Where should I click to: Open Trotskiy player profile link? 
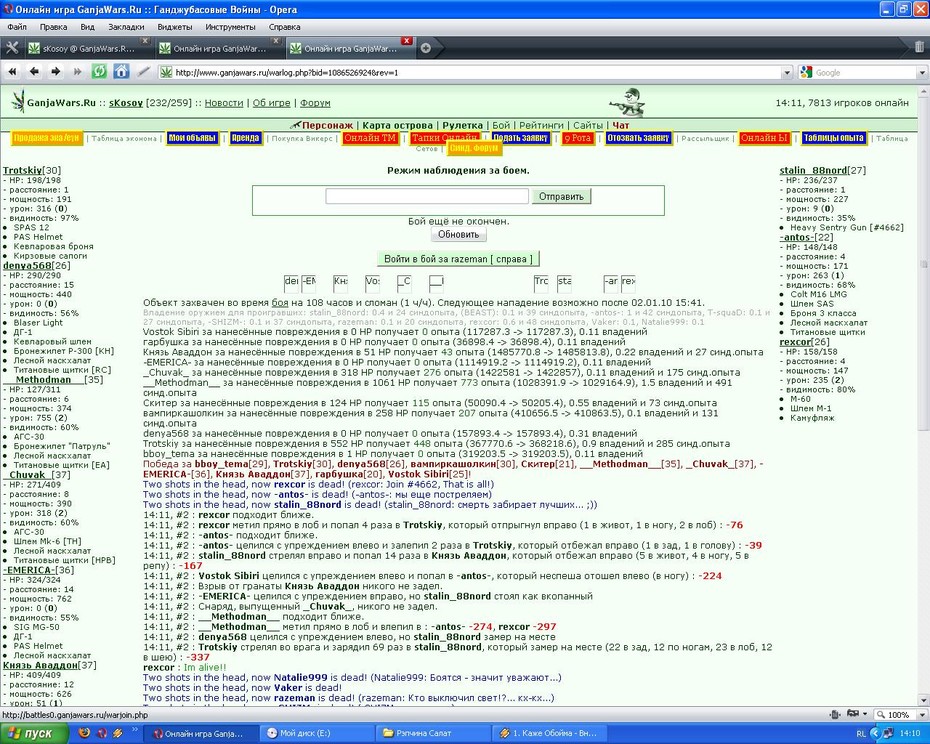(23, 170)
